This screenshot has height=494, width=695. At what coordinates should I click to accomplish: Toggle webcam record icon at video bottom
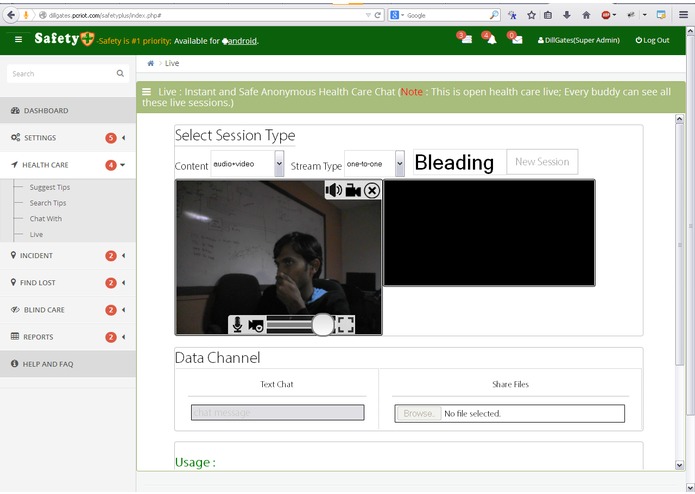coord(256,325)
